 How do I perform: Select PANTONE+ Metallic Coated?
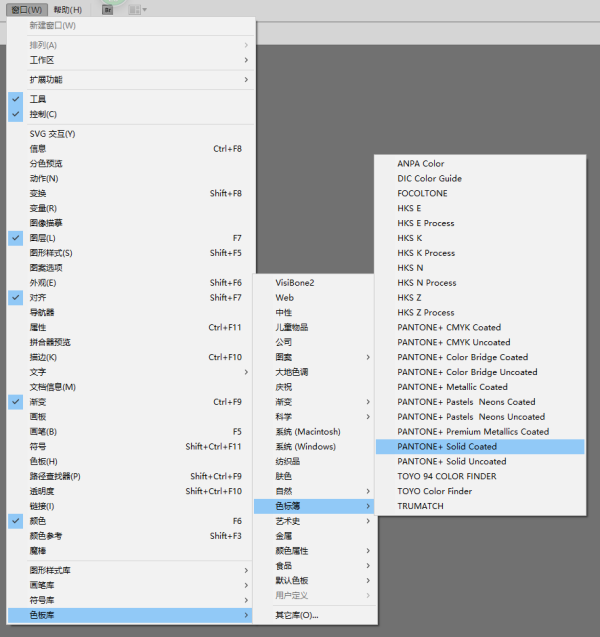click(480, 387)
